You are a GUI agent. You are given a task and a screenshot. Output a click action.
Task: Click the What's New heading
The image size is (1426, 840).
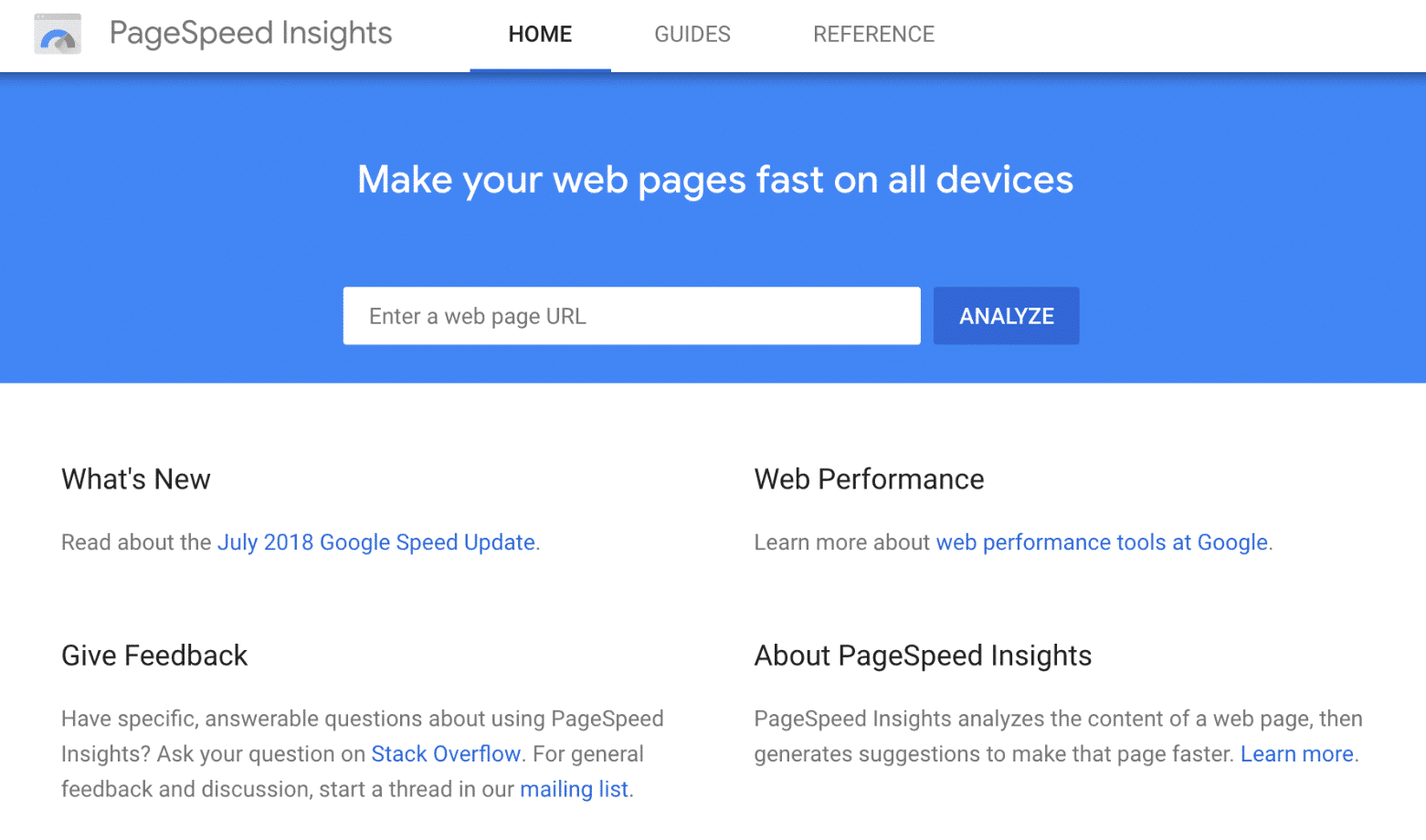(136, 479)
